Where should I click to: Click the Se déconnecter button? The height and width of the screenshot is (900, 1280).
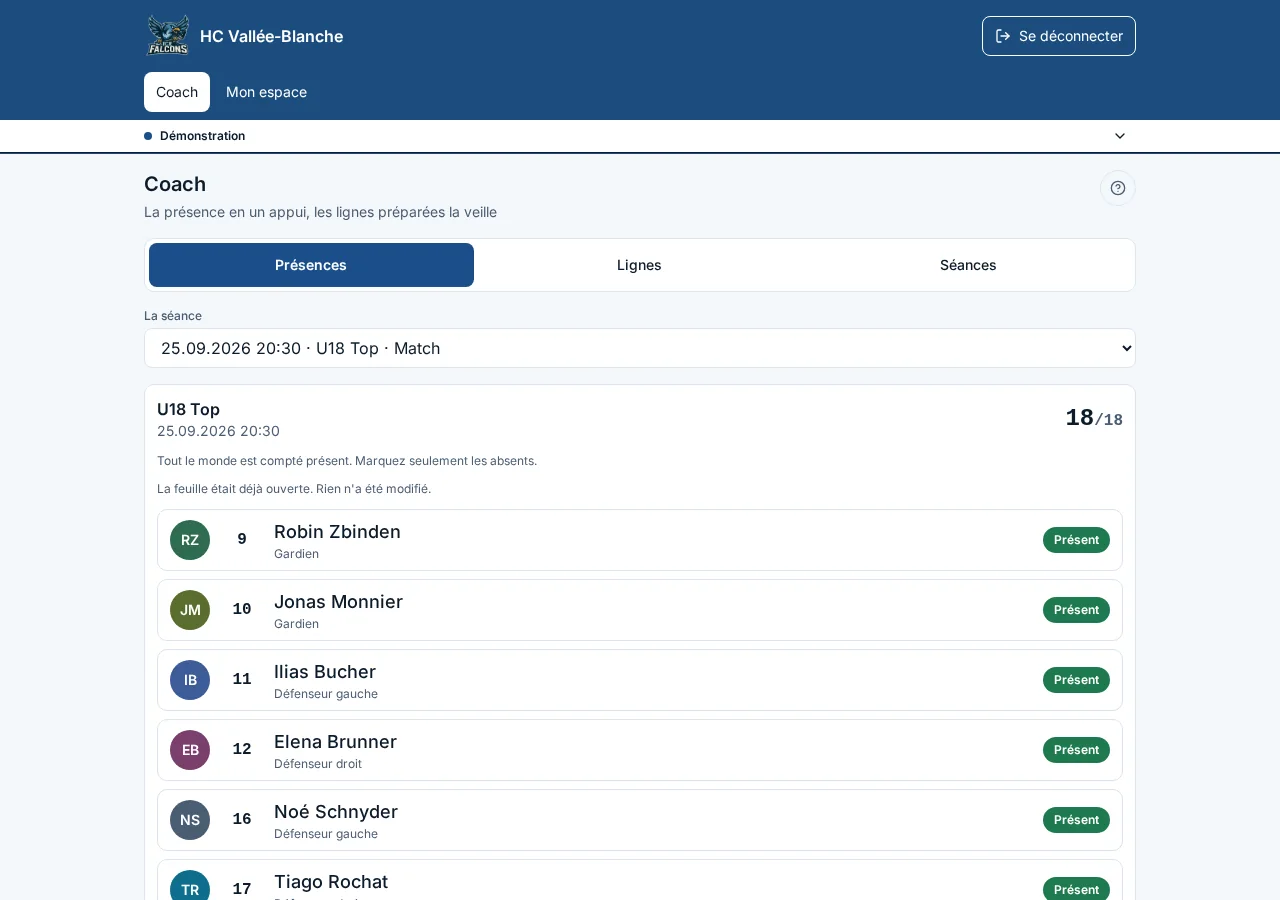tap(1059, 36)
